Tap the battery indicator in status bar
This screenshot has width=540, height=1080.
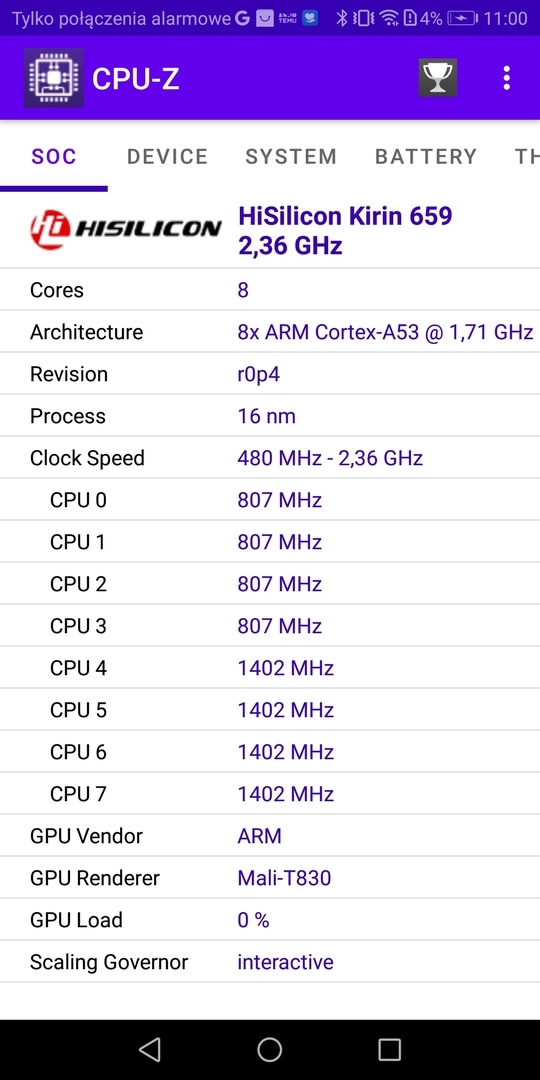(x=461, y=18)
